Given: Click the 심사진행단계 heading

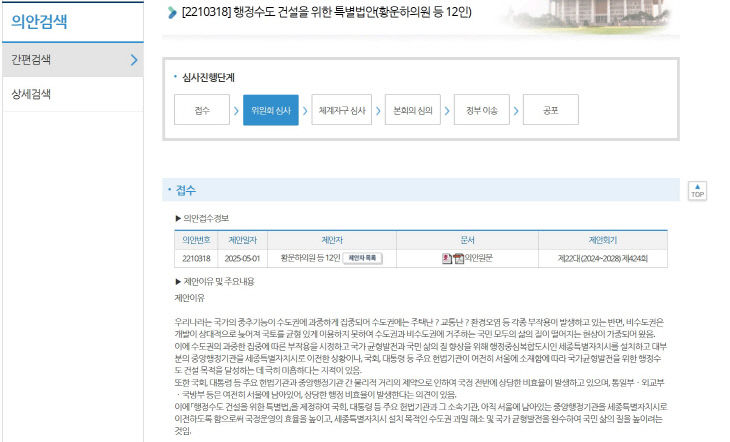Looking at the screenshot, I should (x=208, y=78).
